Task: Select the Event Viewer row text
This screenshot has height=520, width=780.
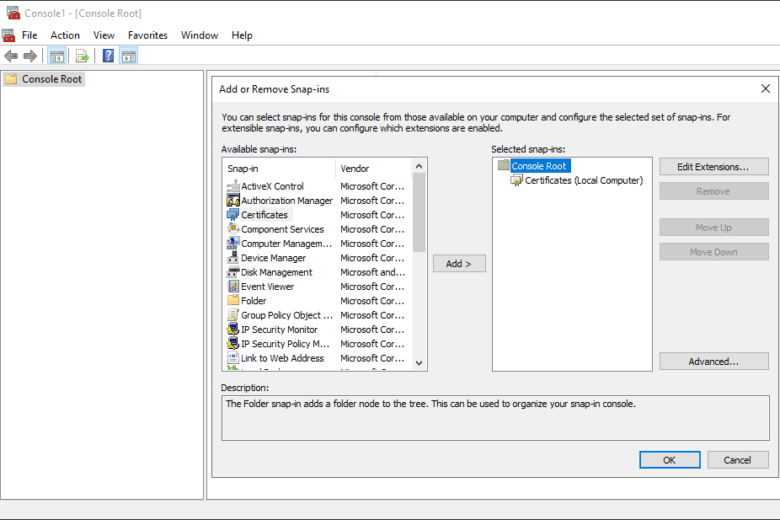Action: pos(268,287)
